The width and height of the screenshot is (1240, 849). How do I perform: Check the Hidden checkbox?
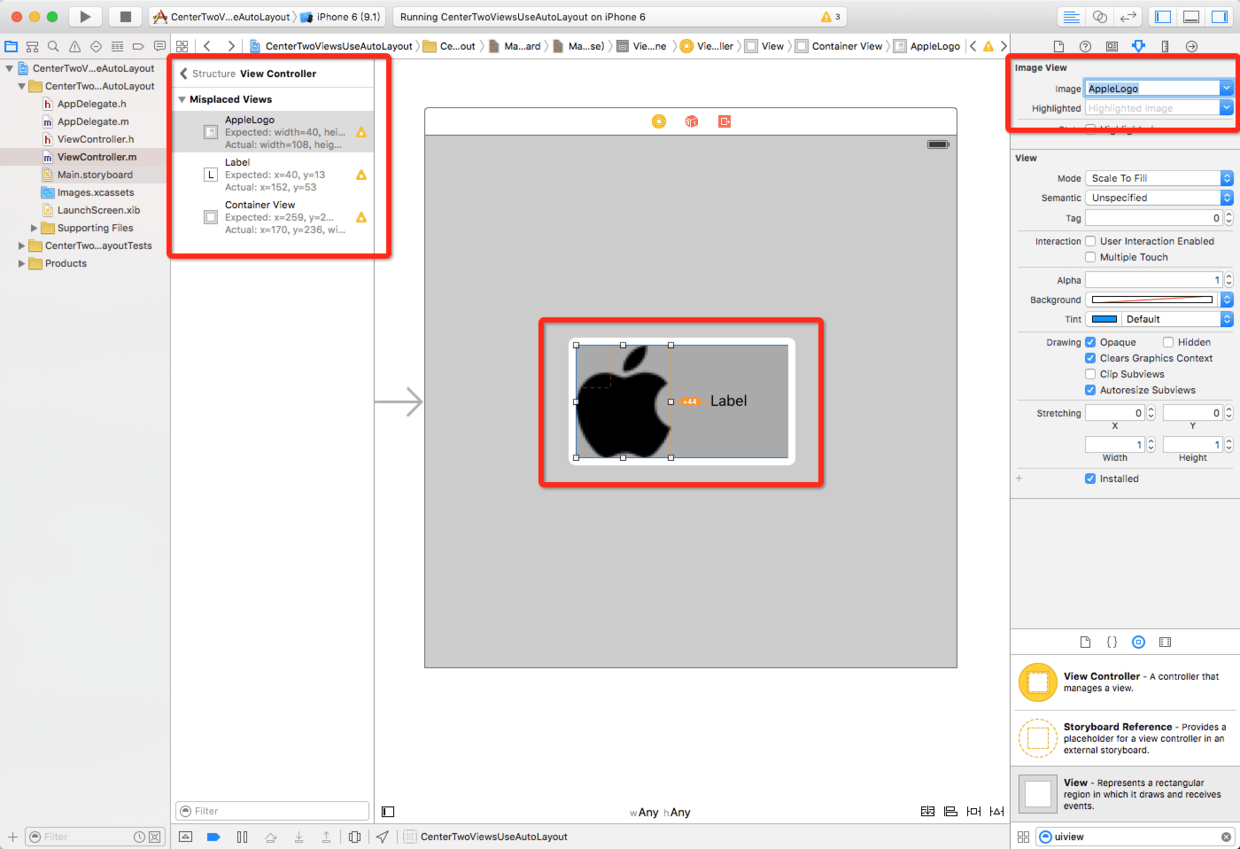[x=1169, y=342]
